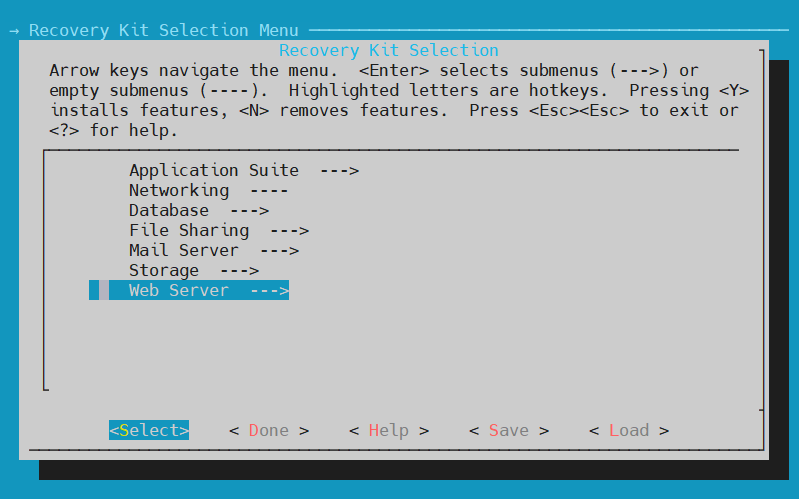Click the arrow icon before Recovery Kit Selection Menu
Image resolution: width=799 pixels, height=499 pixels.
pyautogui.click(x=15, y=30)
